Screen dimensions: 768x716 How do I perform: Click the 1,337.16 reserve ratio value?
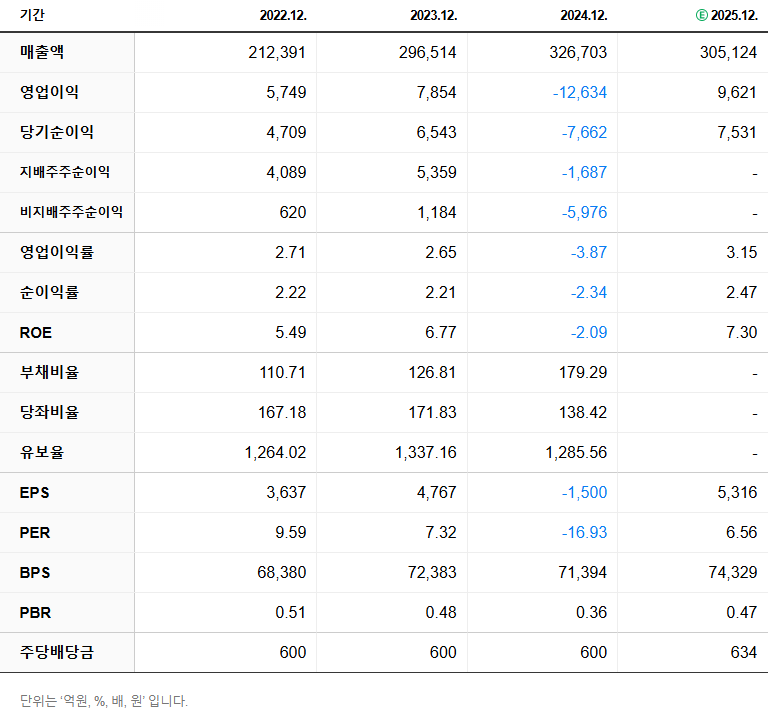pyautogui.click(x=426, y=453)
